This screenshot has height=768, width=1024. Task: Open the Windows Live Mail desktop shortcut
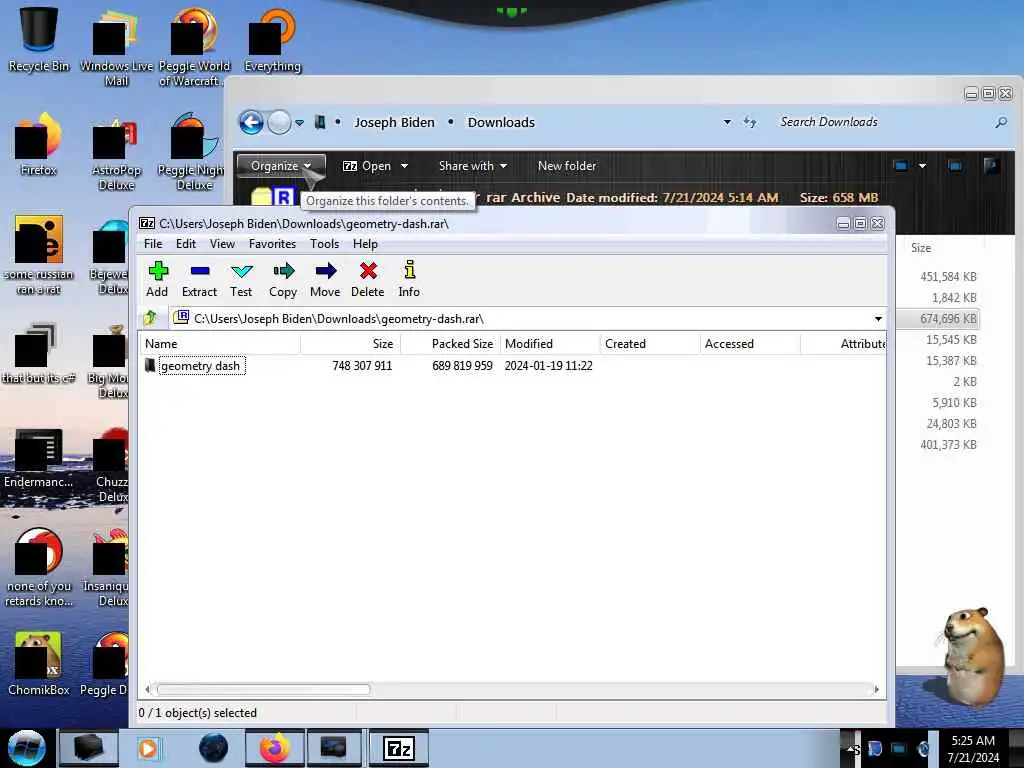(116, 47)
